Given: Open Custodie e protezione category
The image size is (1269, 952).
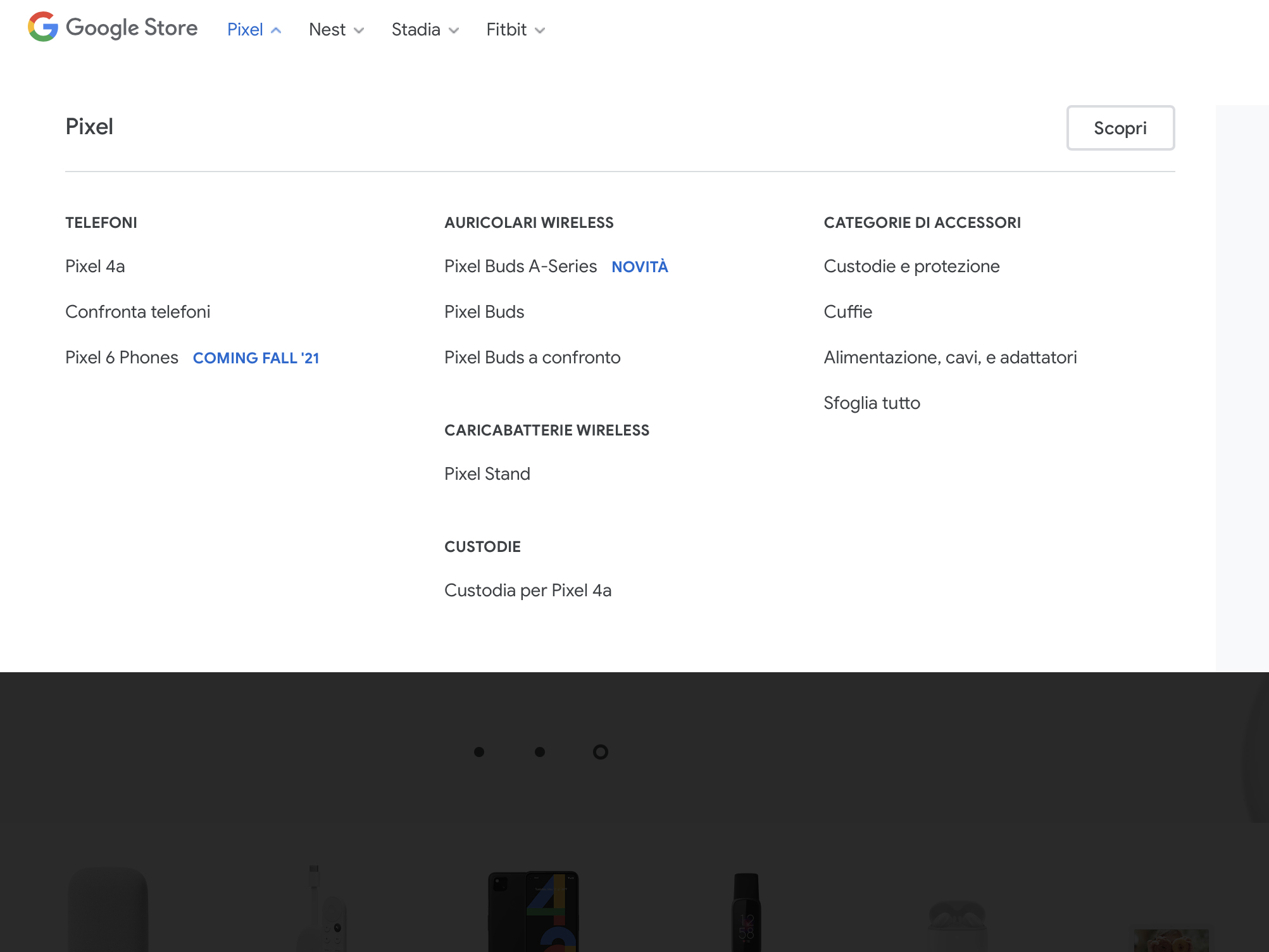Looking at the screenshot, I should (x=911, y=266).
